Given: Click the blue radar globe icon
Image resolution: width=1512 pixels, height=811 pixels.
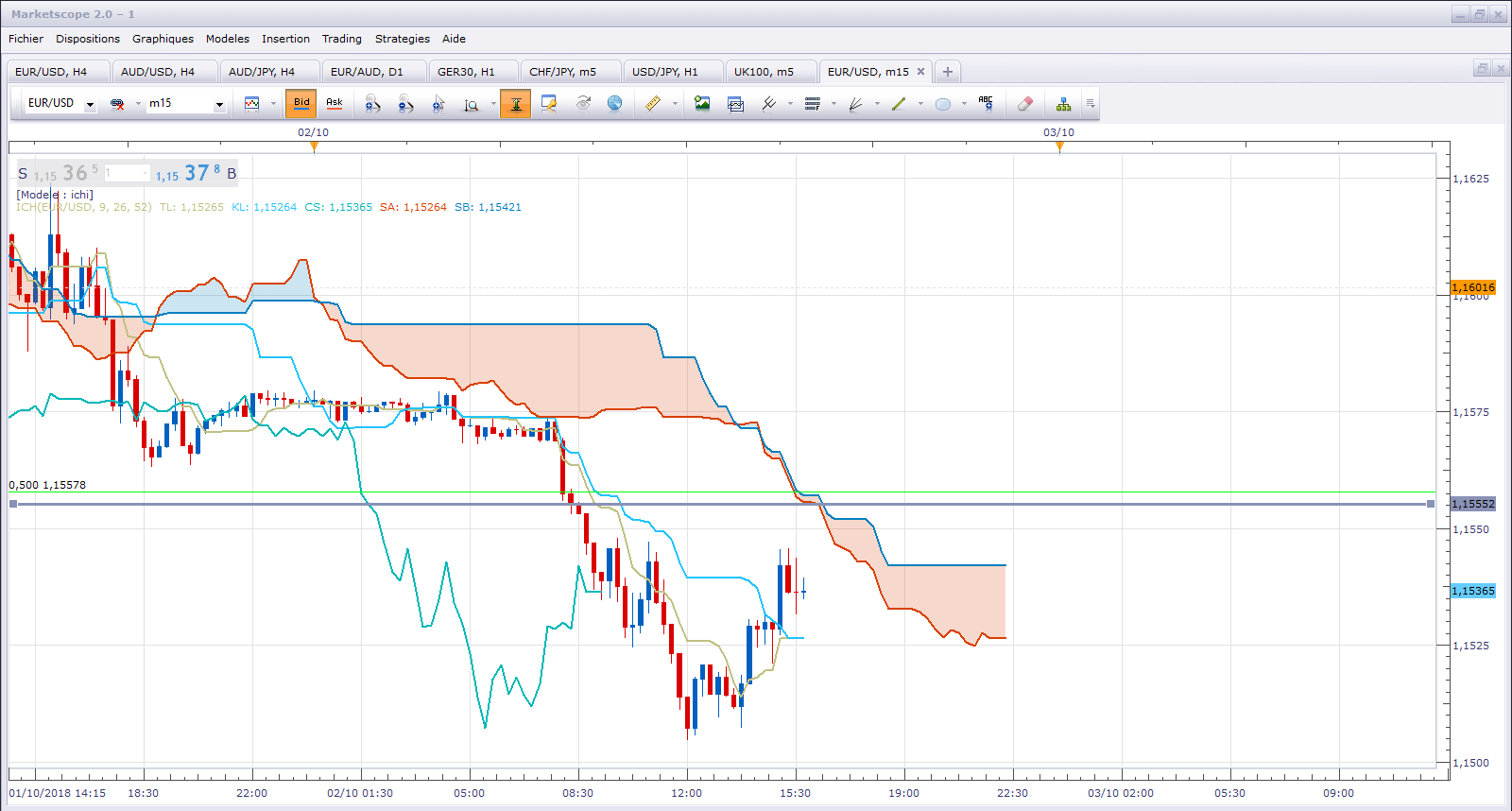Looking at the screenshot, I should [x=615, y=104].
